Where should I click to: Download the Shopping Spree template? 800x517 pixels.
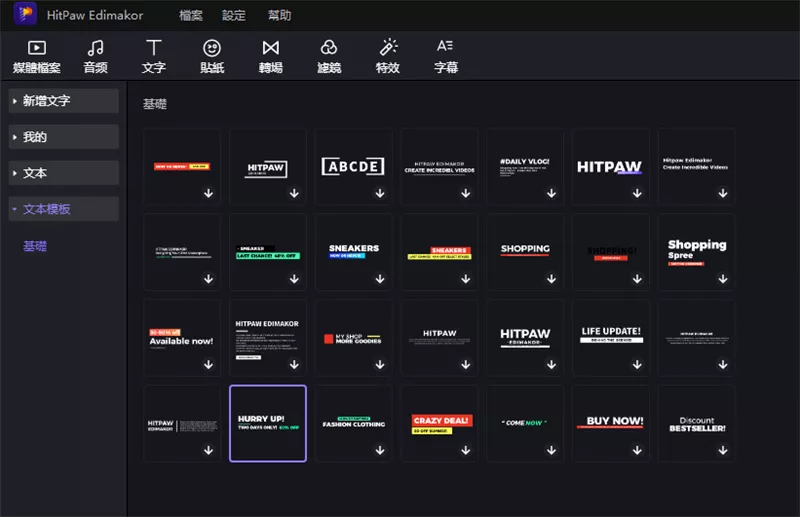click(x=723, y=279)
